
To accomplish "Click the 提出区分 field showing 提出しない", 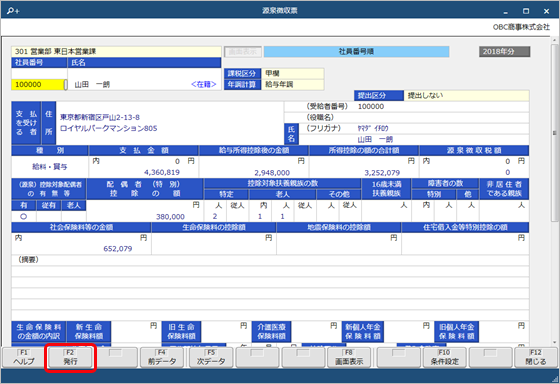I will pyautogui.click(x=466, y=96).
